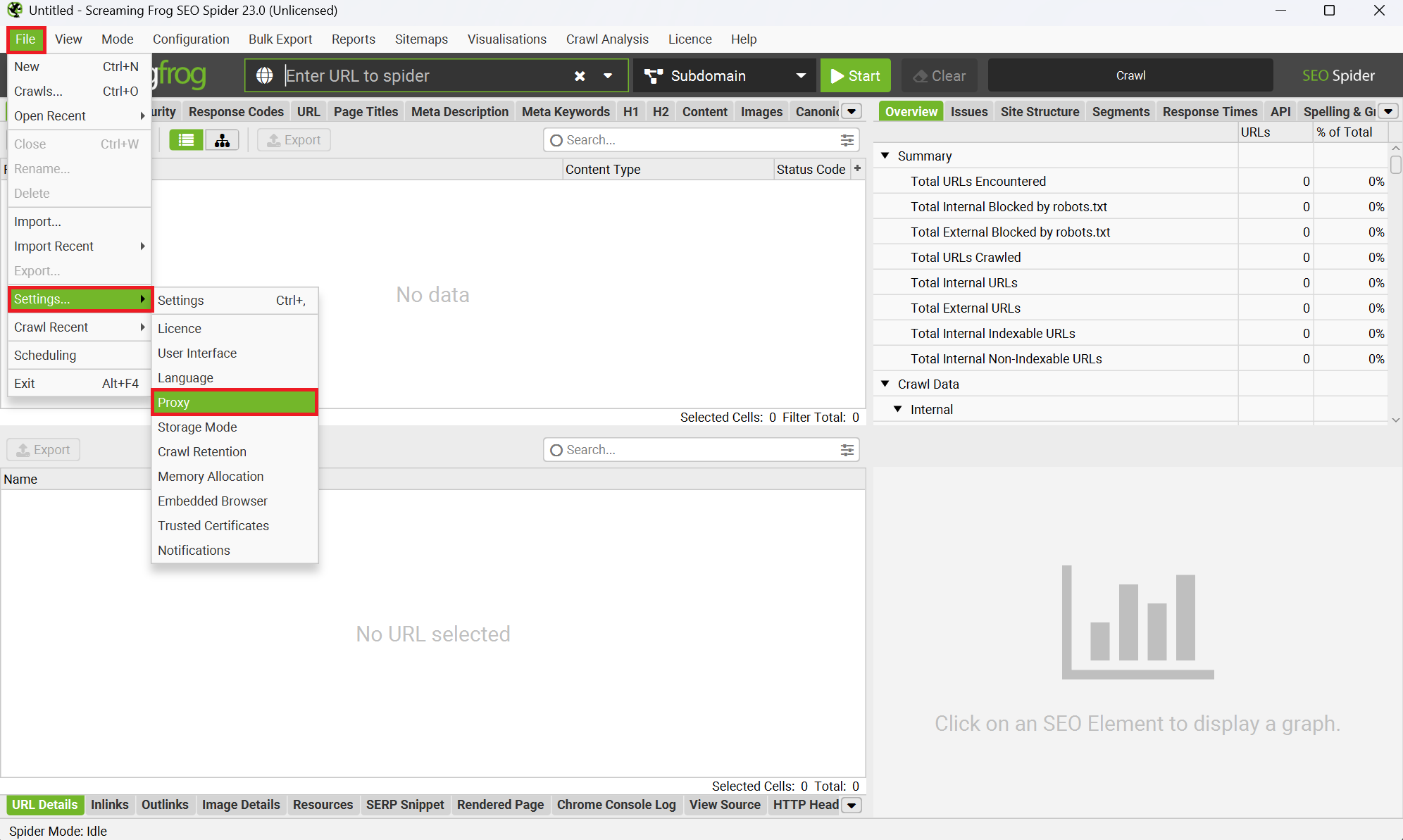Collapse the Internal tree node
The image size is (1403, 840).
(x=898, y=409)
